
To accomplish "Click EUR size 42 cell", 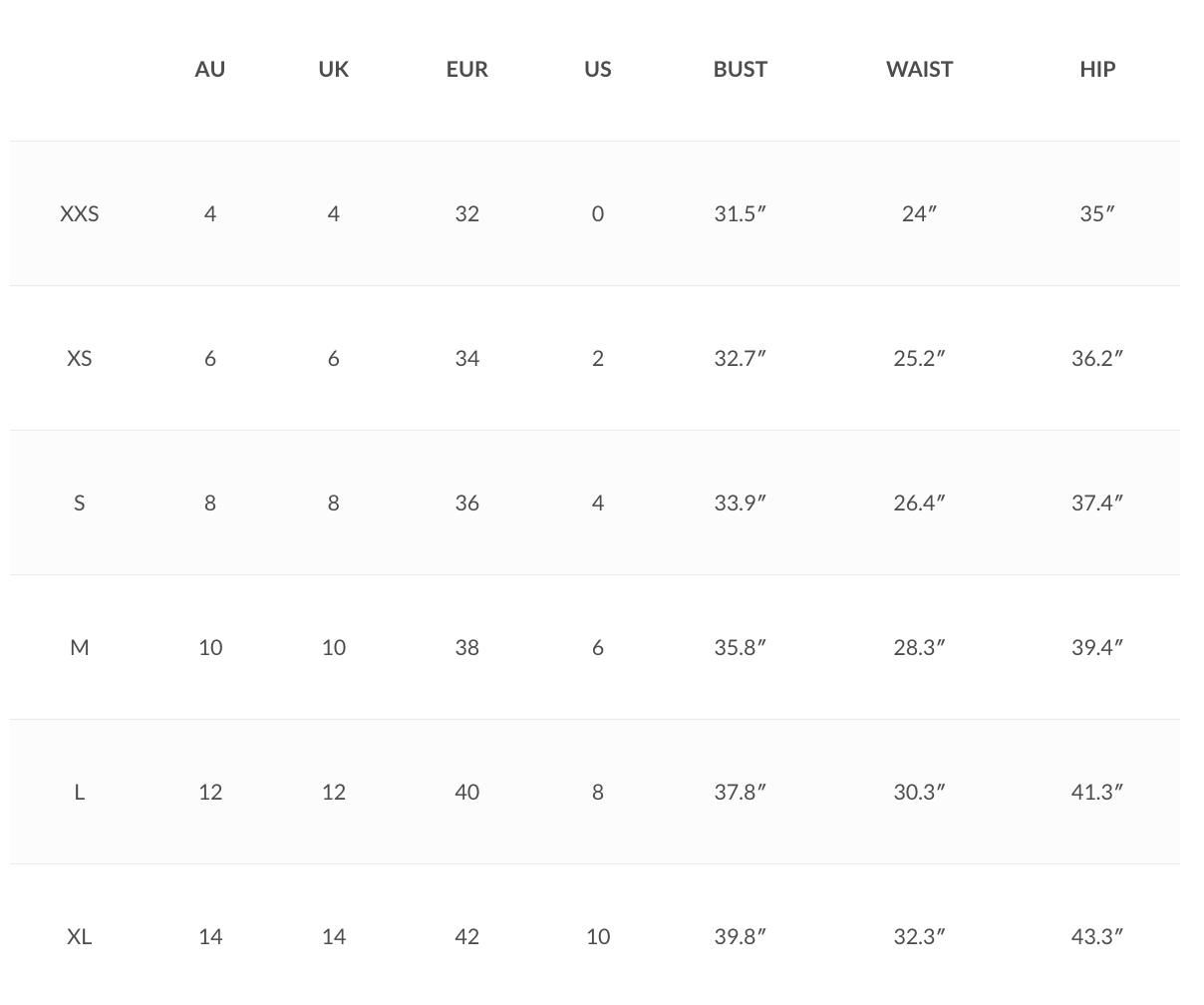I will click(x=466, y=936).
